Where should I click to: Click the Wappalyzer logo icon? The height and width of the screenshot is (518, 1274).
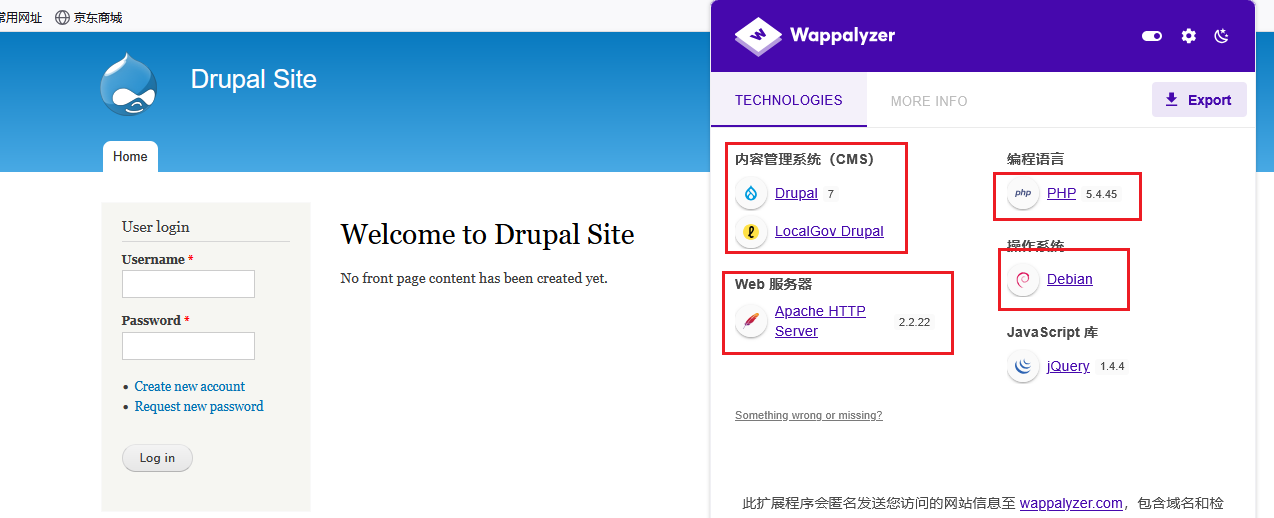tap(758, 35)
